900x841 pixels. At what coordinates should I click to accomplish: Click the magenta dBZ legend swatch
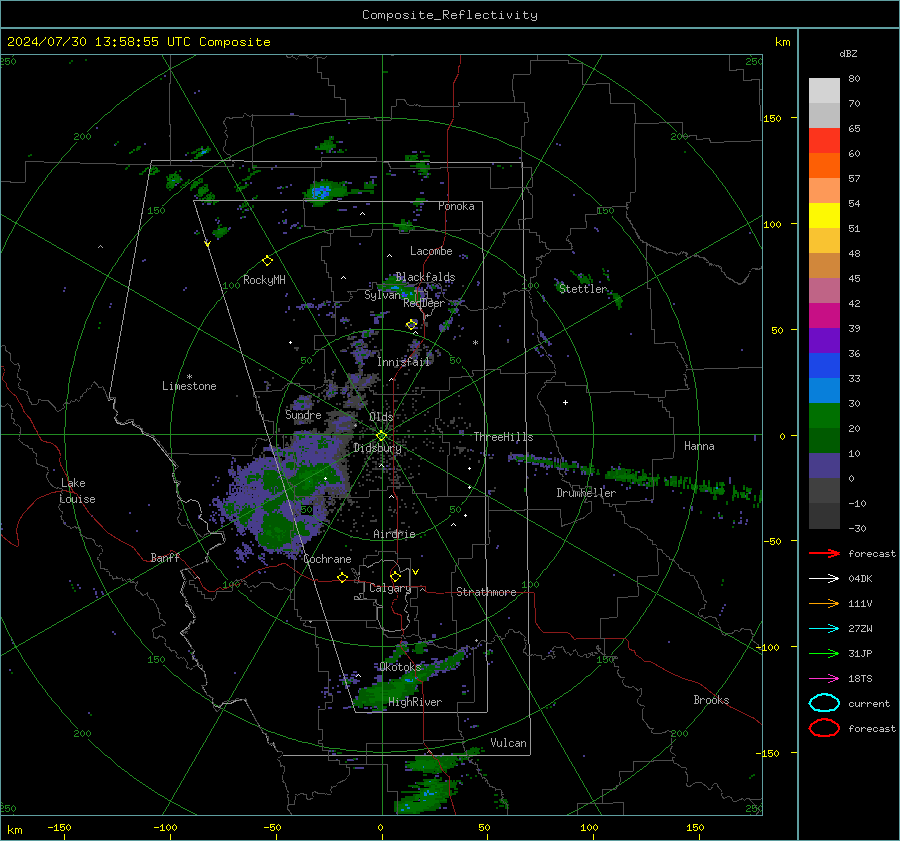coord(824,315)
